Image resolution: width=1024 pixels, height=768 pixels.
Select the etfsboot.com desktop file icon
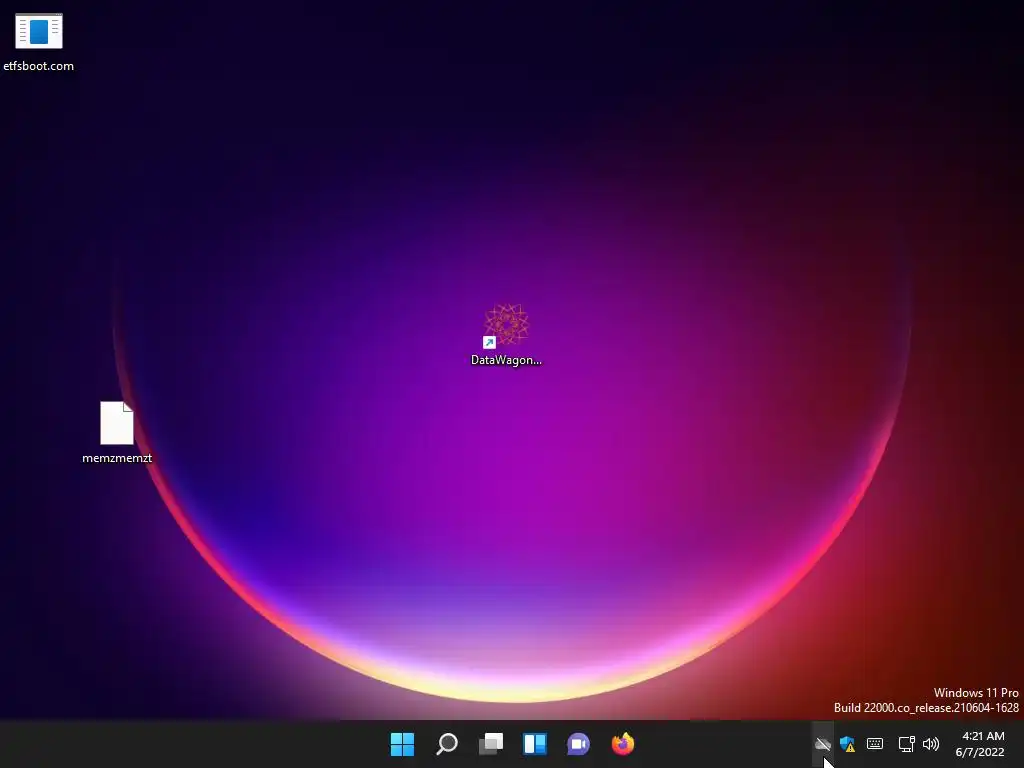[x=39, y=31]
